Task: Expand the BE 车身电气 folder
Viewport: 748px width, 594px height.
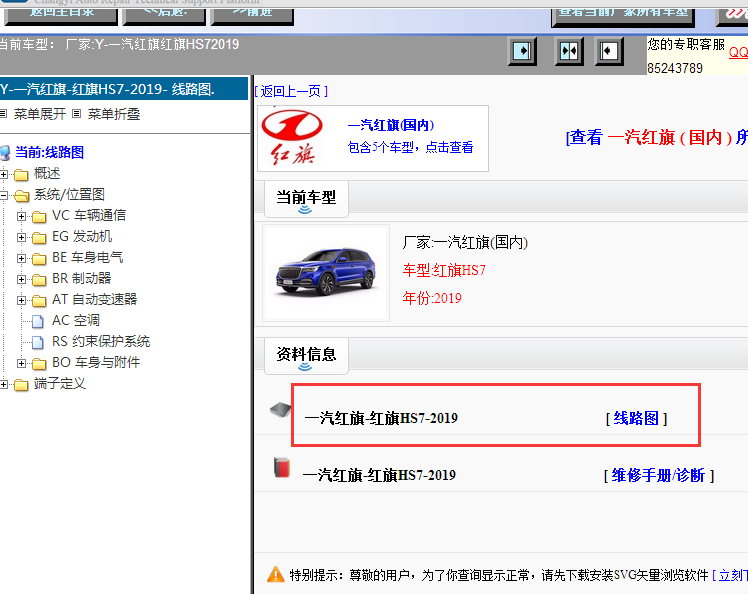Action: (x=21, y=258)
